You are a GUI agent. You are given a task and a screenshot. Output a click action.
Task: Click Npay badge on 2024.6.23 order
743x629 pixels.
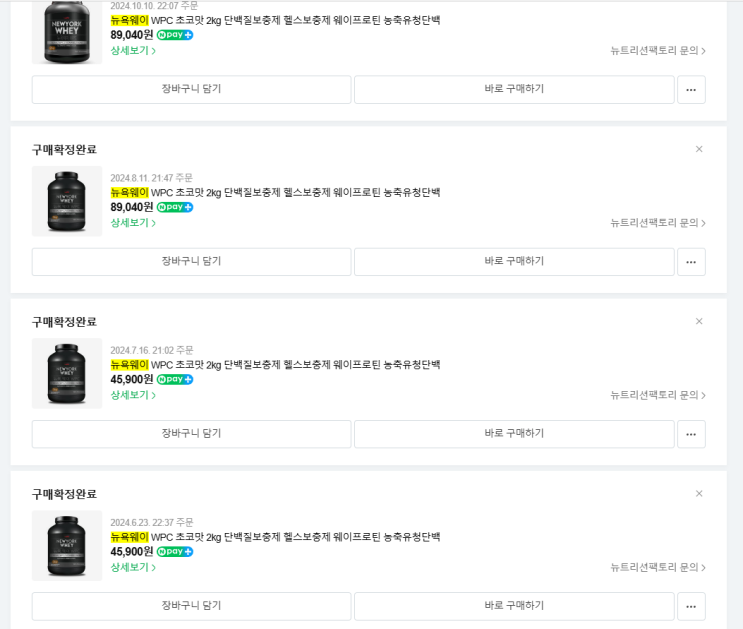coord(175,552)
